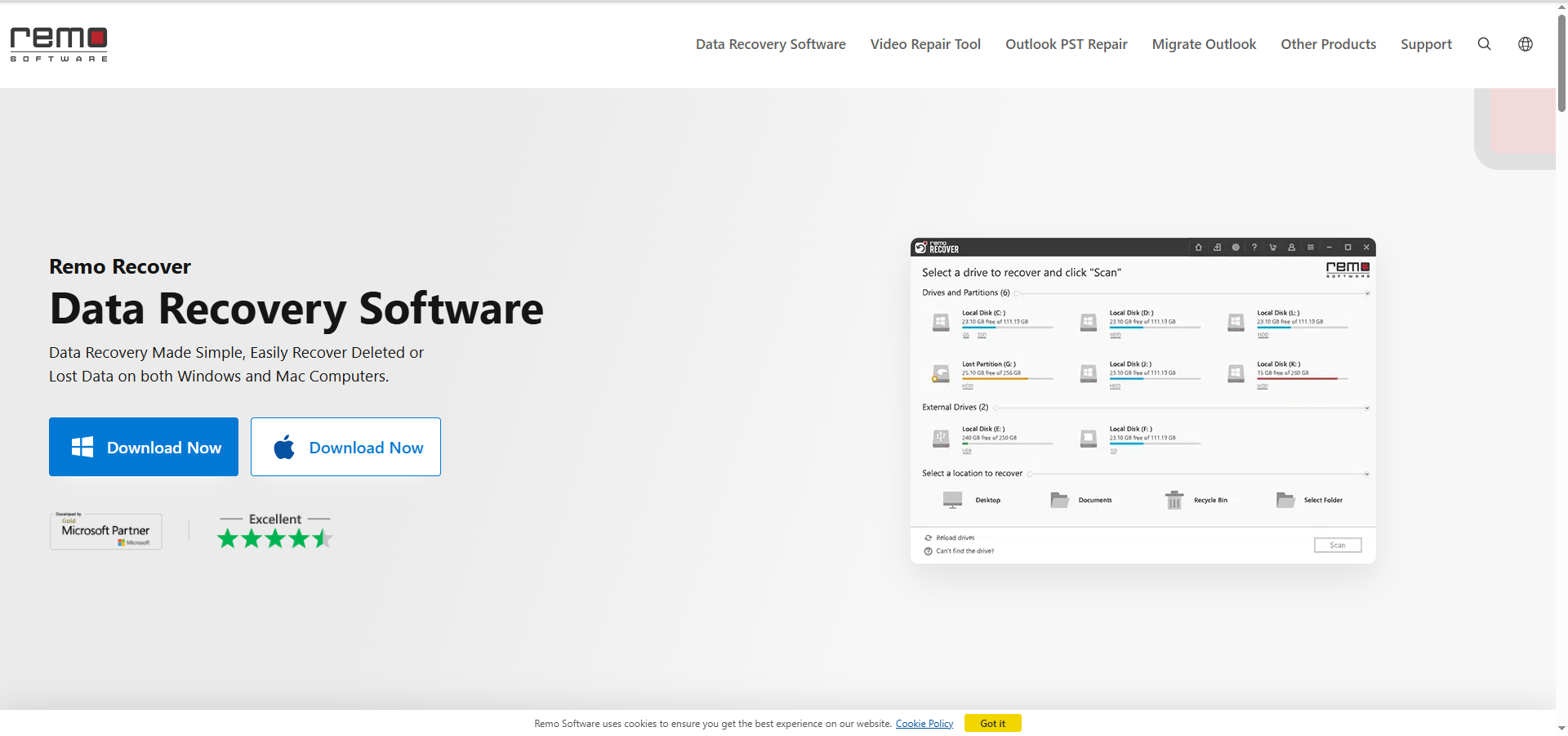
Task: Open the Video Repair Tool menu
Action: pyautogui.click(x=925, y=44)
